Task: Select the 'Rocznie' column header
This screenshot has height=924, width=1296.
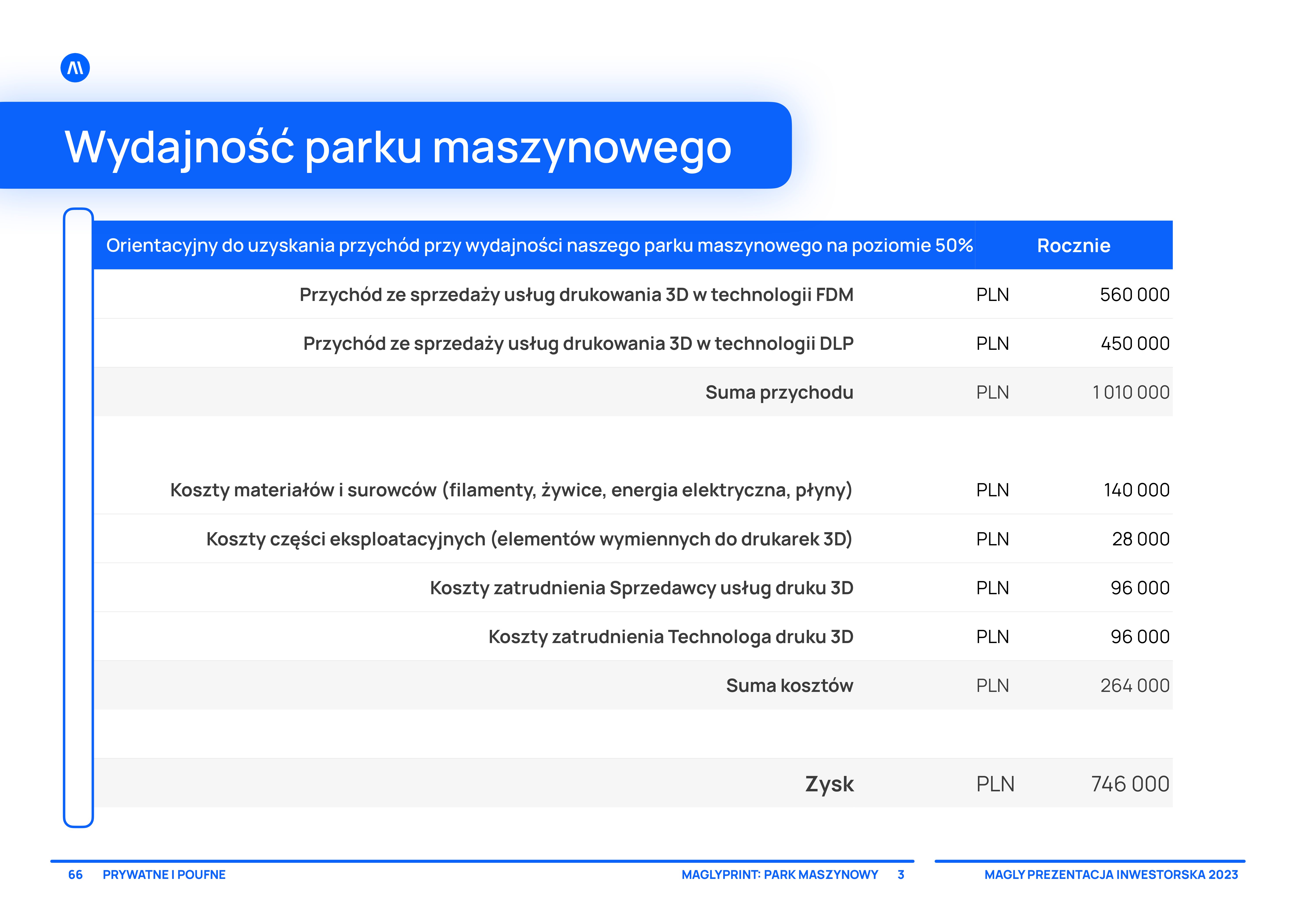Action: point(1074,245)
